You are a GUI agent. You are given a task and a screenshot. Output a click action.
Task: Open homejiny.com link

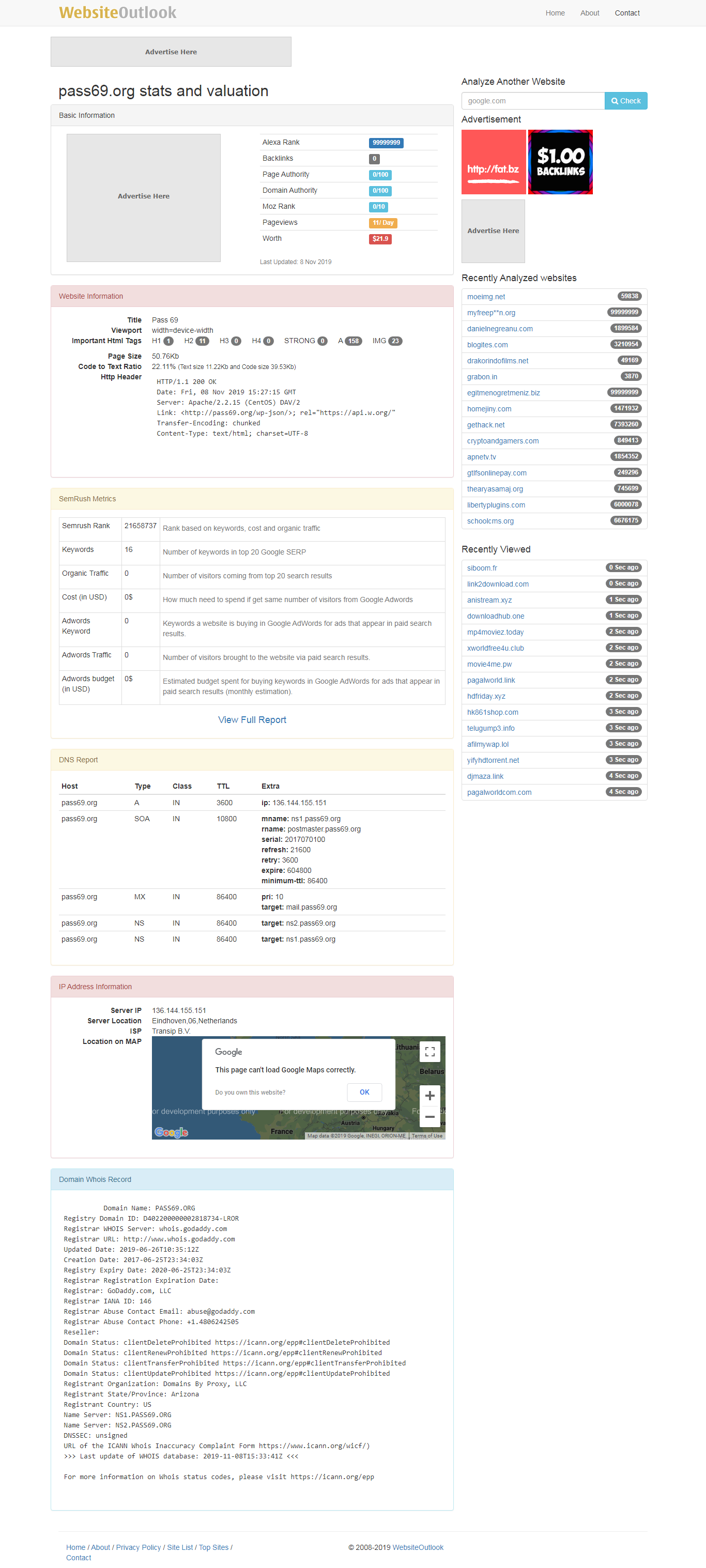(x=489, y=408)
